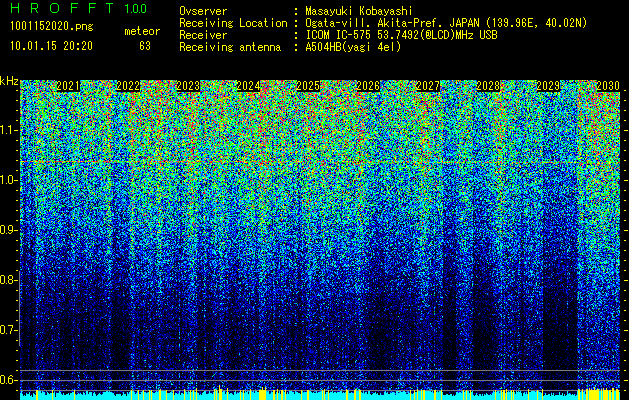Click the 2029 time marker
The height and width of the screenshot is (400, 629).
pyautogui.click(x=548, y=86)
